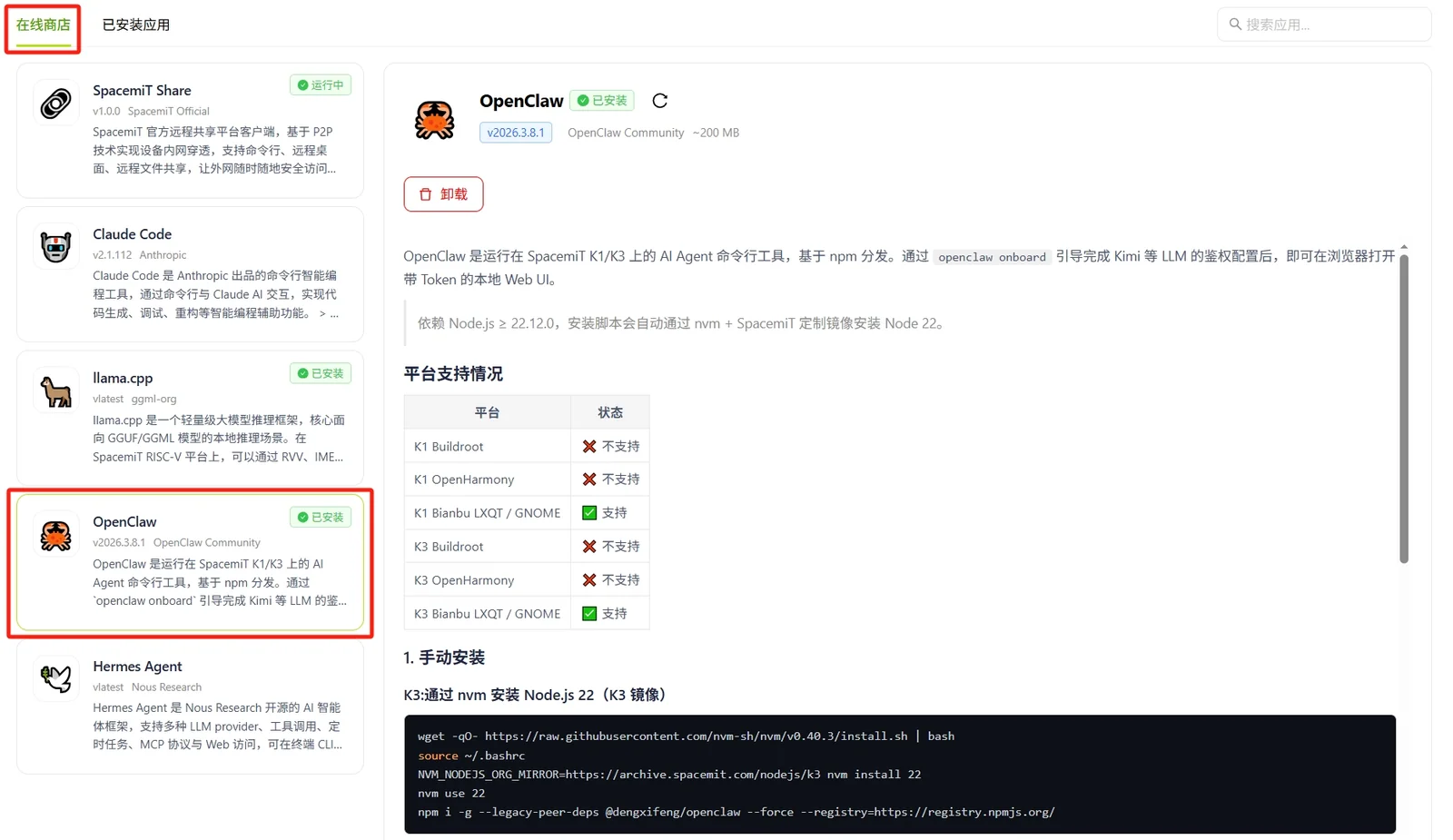Image resolution: width=1453 pixels, height=840 pixels.
Task: Open the Hermes Agent card title
Action: pos(137,667)
